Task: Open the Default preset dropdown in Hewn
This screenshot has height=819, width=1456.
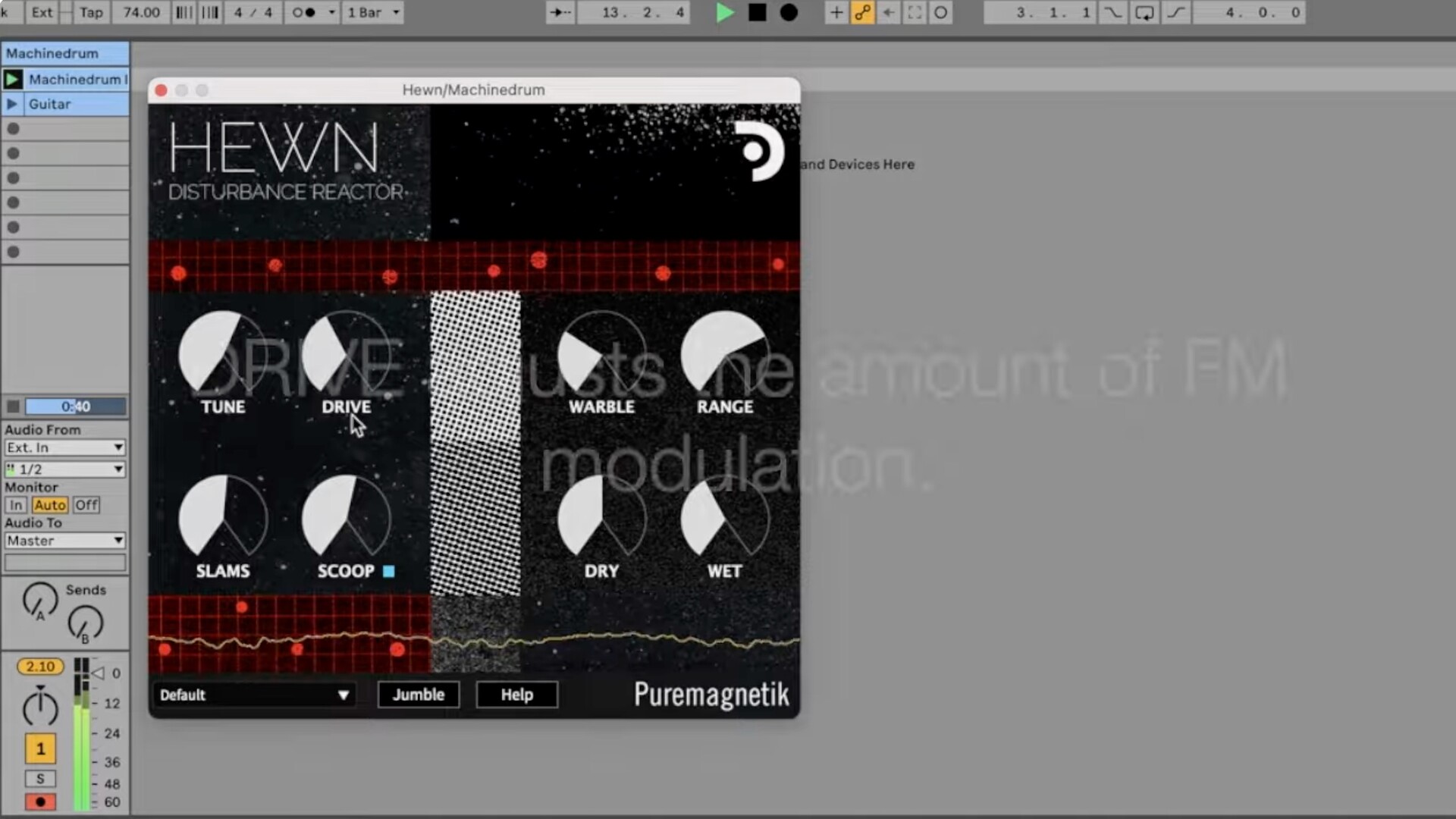Action: pos(254,695)
